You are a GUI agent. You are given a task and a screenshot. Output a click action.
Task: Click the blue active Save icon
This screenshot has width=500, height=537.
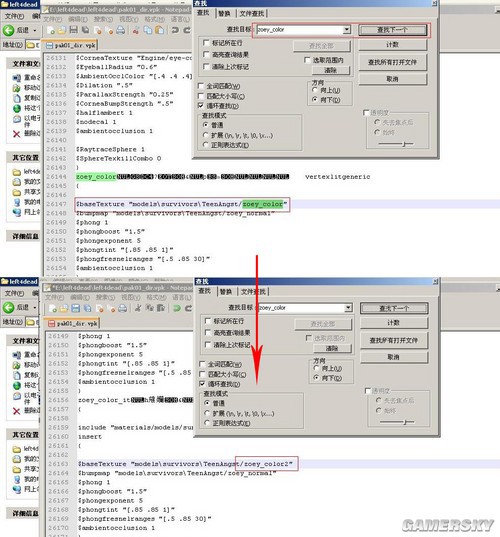75,308
